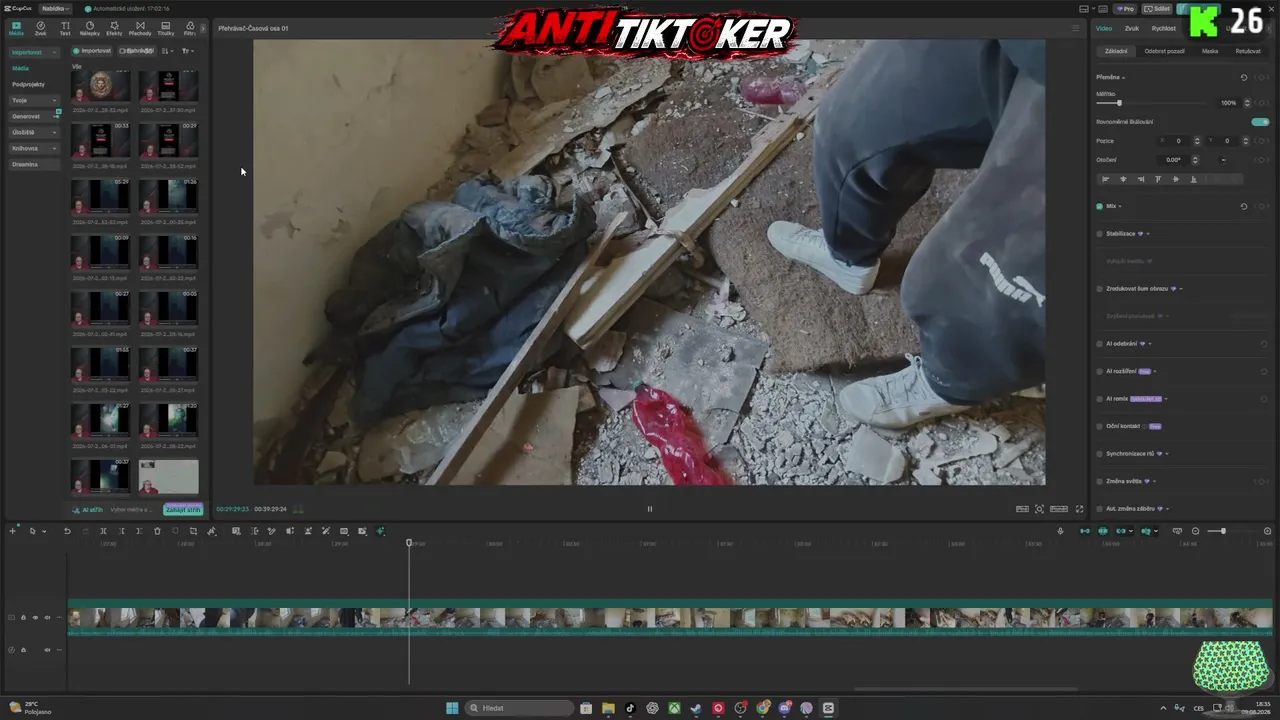Open the Windows Start menu
This screenshot has height=720, width=1280.
coord(452,708)
